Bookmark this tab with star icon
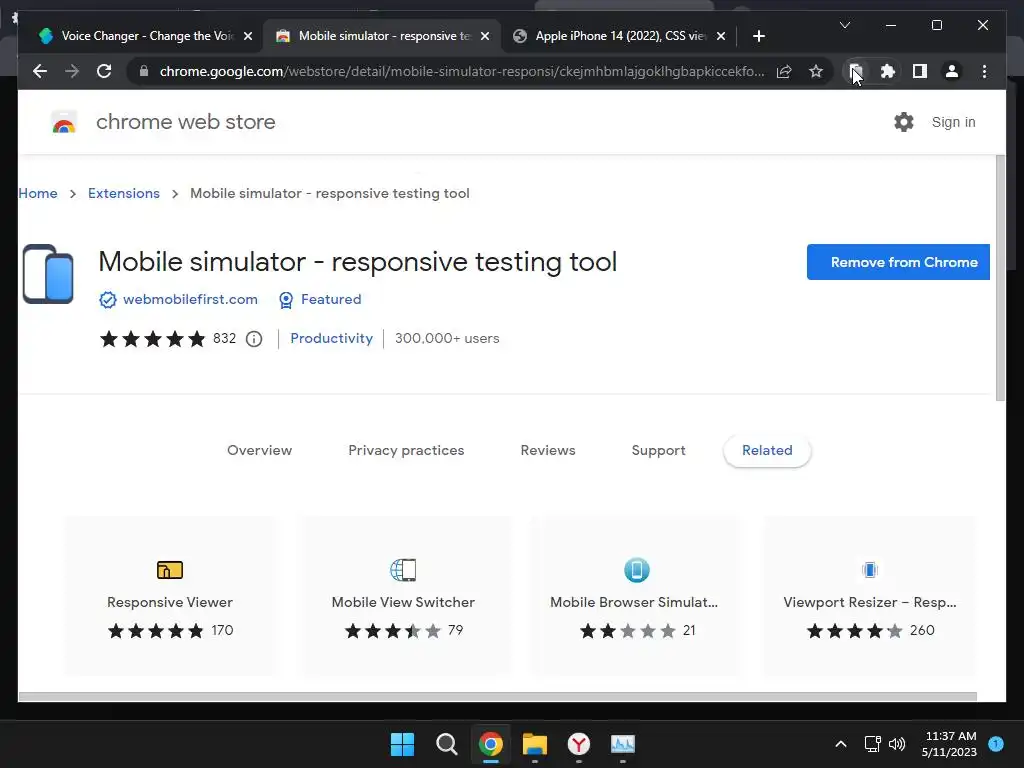This screenshot has width=1024, height=768. coord(816,71)
